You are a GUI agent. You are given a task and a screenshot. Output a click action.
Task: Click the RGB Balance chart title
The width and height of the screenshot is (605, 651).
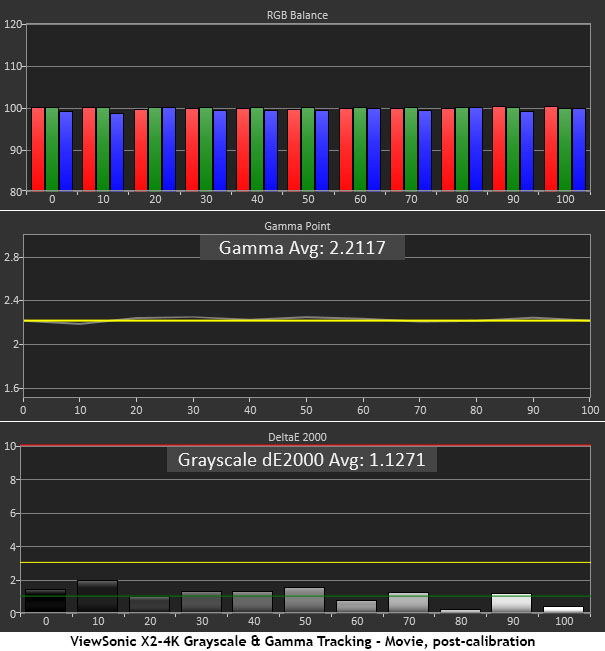click(x=302, y=15)
